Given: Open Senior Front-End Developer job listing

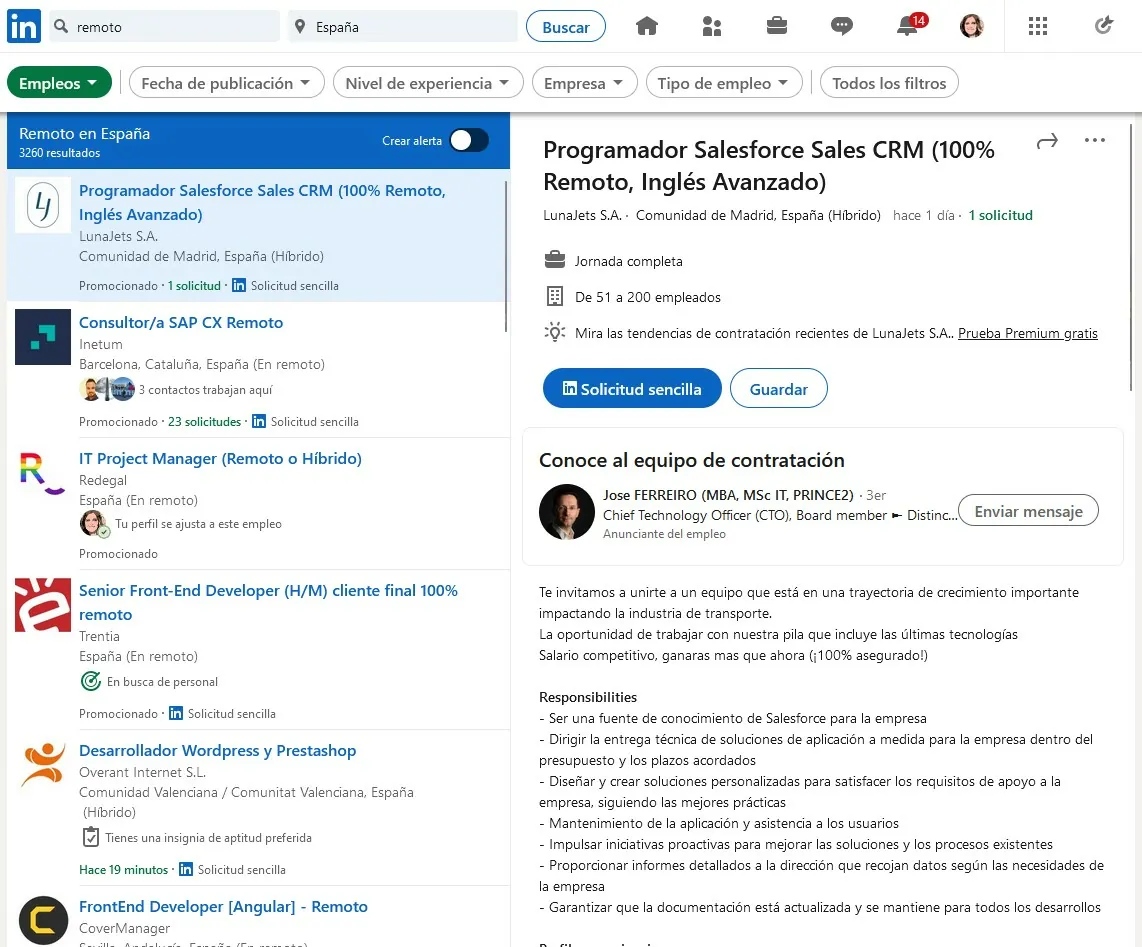Looking at the screenshot, I should coord(268,602).
